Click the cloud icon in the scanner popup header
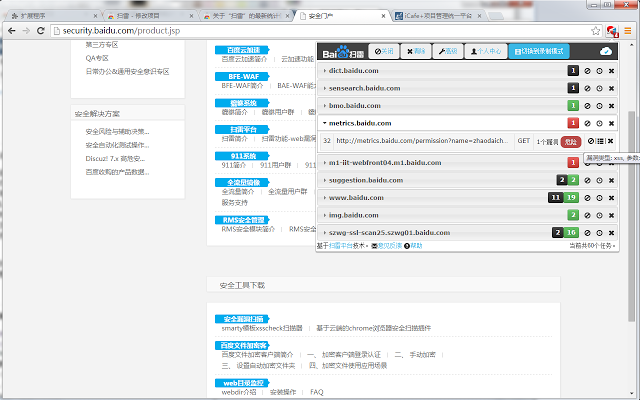This screenshot has width=640, height=400. coord(606,51)
